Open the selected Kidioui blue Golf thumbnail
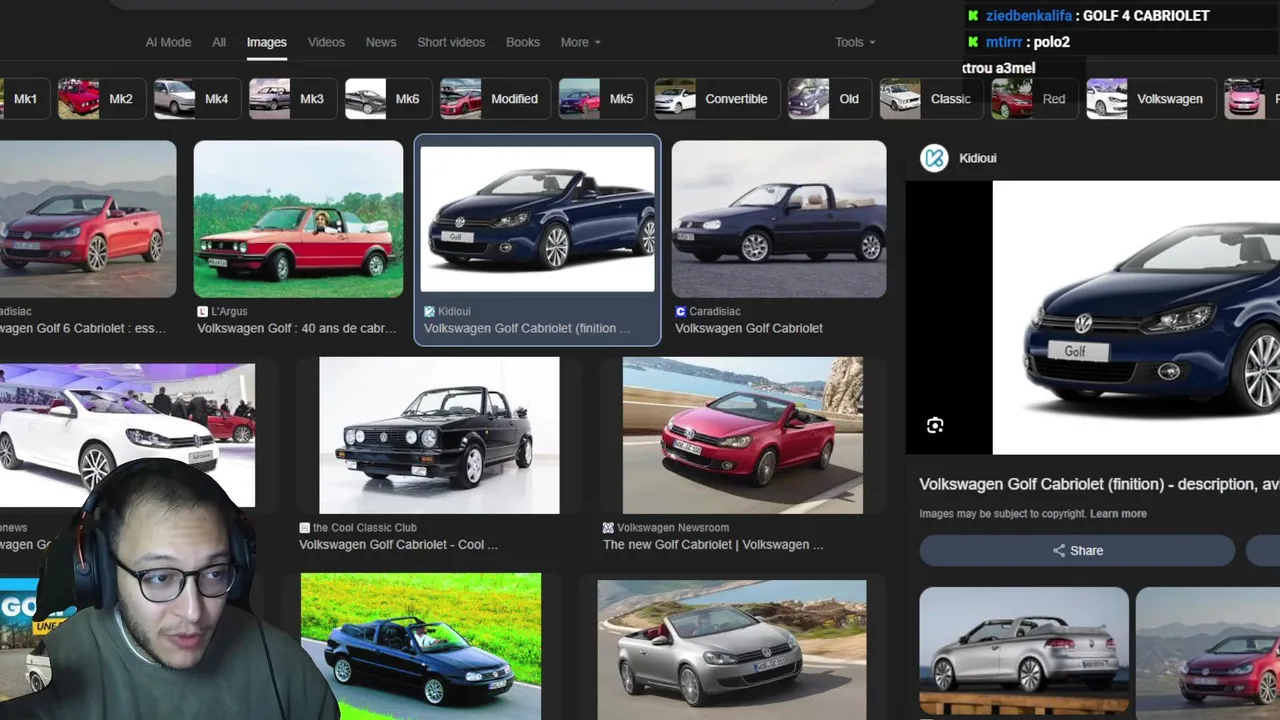Image resolution: width=1280 pixels, height=720 pixels. [538, 219]
